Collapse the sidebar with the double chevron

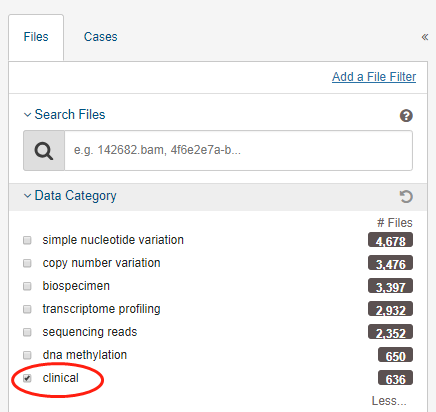coord(425,37)
